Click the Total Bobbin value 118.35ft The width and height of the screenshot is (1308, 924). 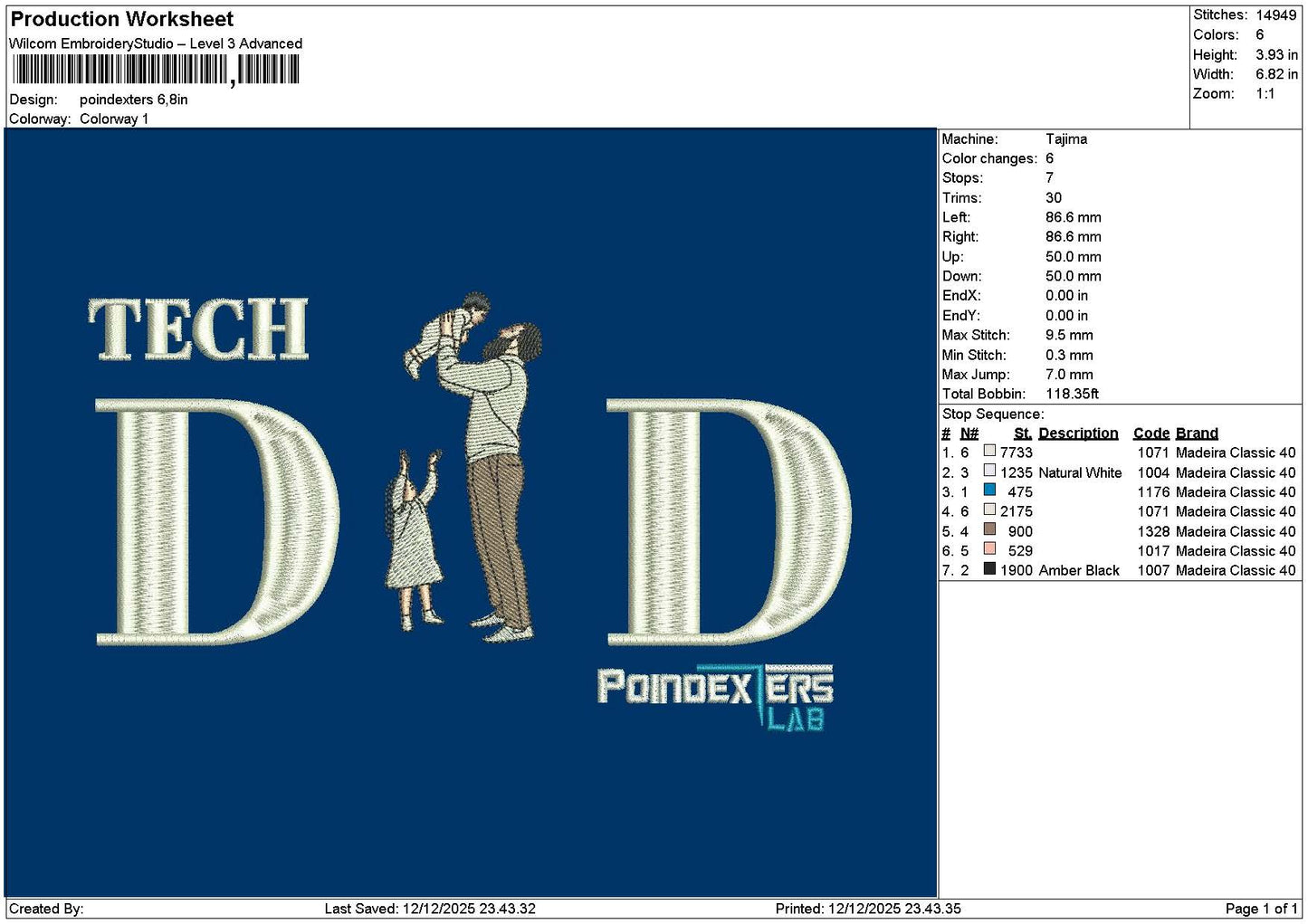pyautogui.click(x=1073, y=394)
